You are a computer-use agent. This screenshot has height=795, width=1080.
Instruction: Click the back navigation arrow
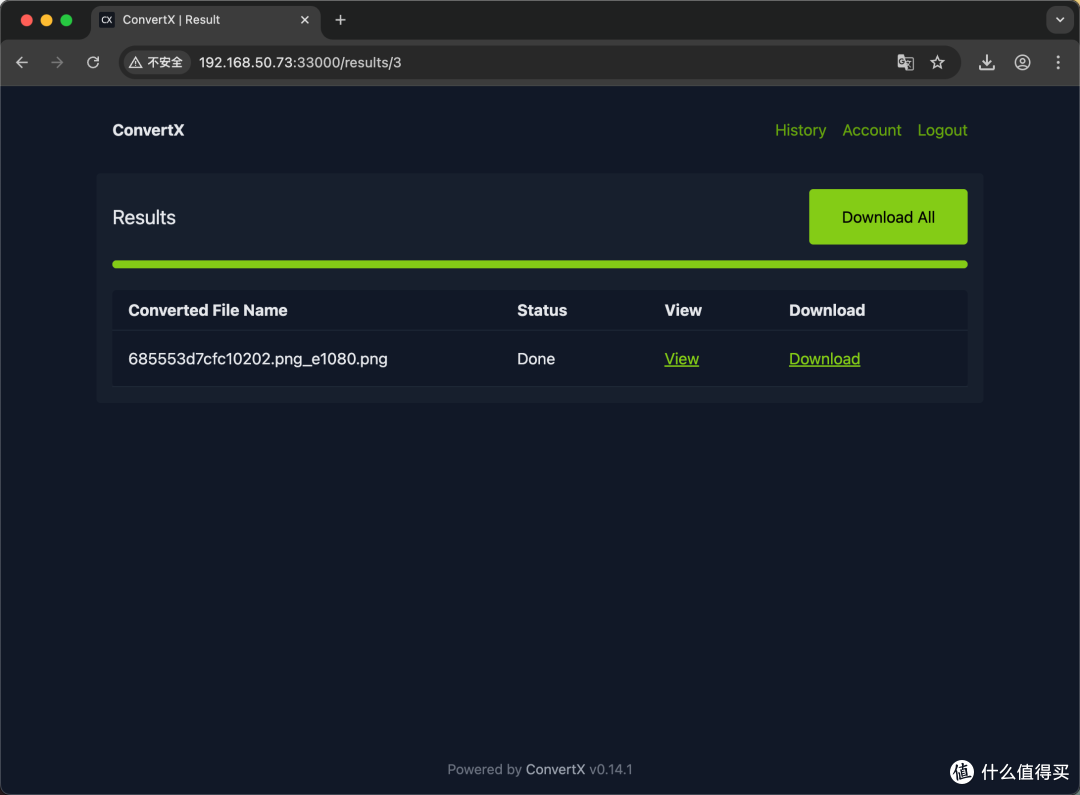click(x=22, y=62)
